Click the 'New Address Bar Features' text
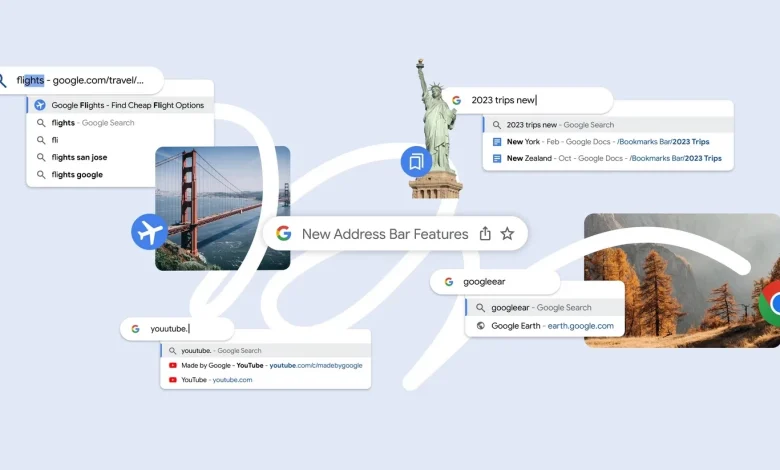Screen dimensions: 780x470 [x=385, y=234]
